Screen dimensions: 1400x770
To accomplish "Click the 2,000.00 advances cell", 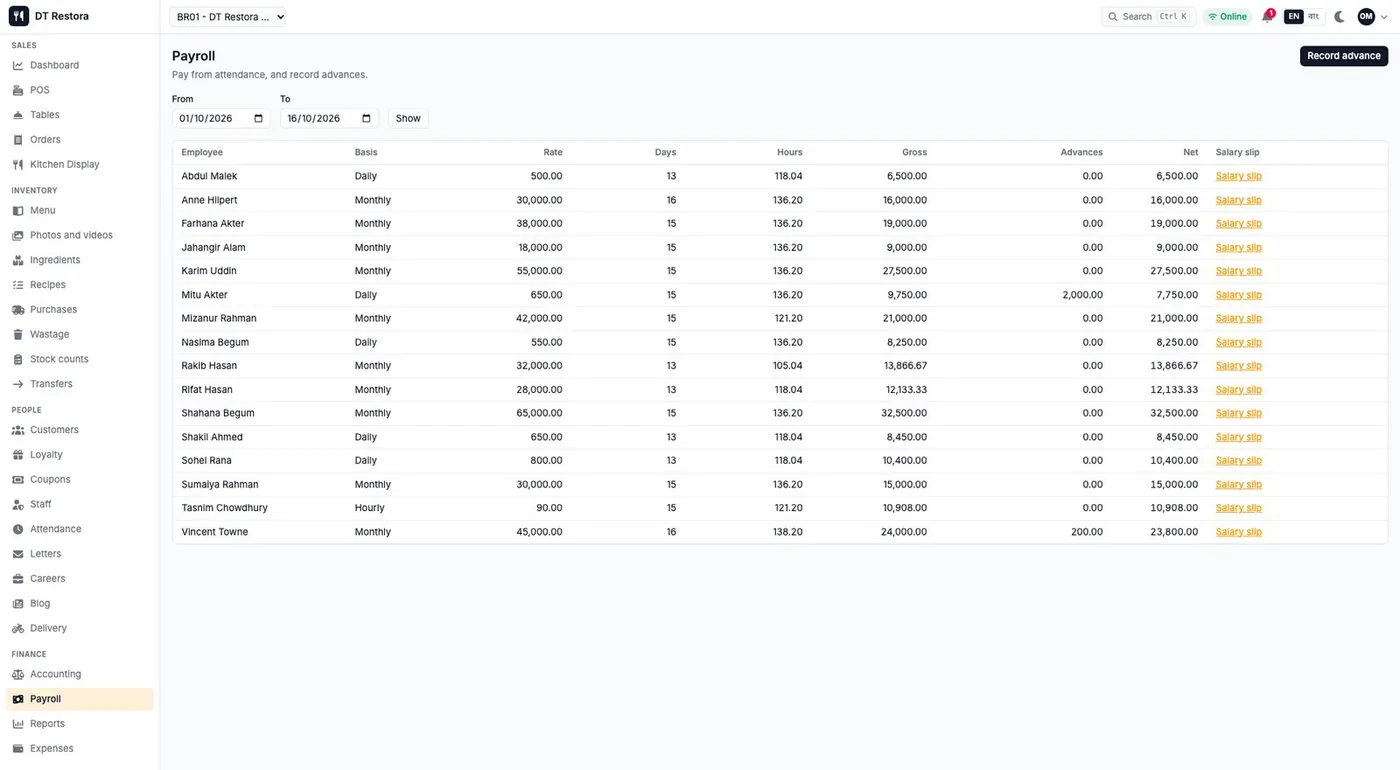I will pos(1080,295).
